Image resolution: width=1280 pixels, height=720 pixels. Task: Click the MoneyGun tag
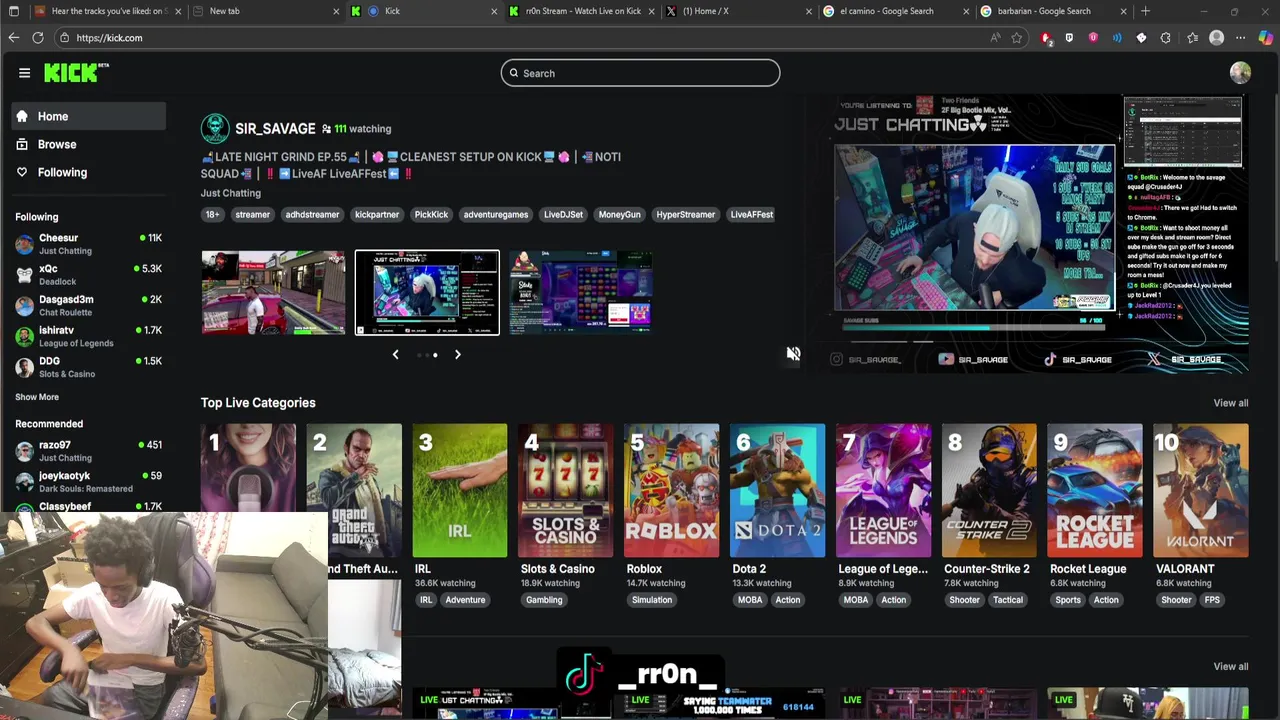[x=619, y=214]
